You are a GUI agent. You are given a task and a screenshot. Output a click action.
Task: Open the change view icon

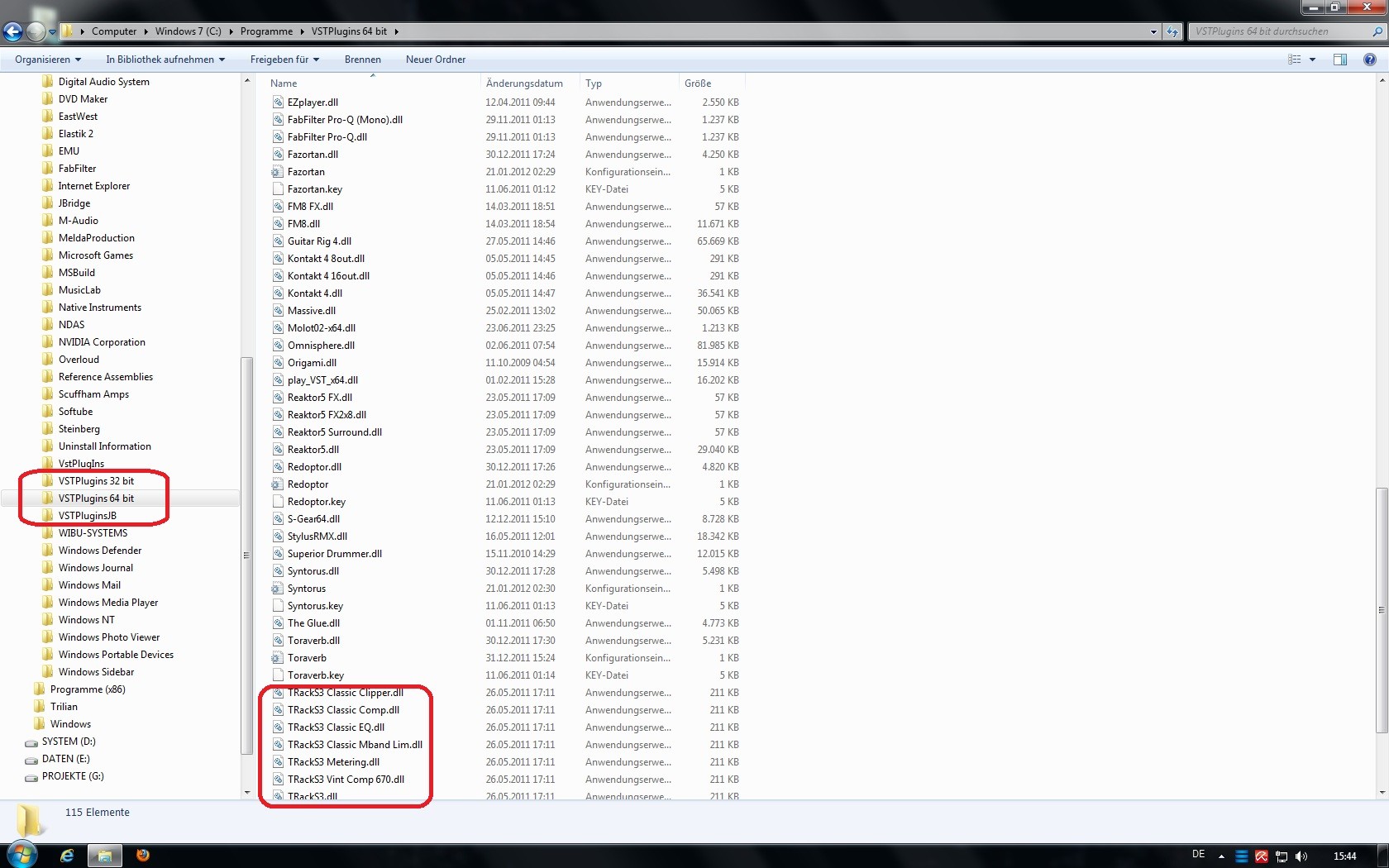click(1295, 60)
